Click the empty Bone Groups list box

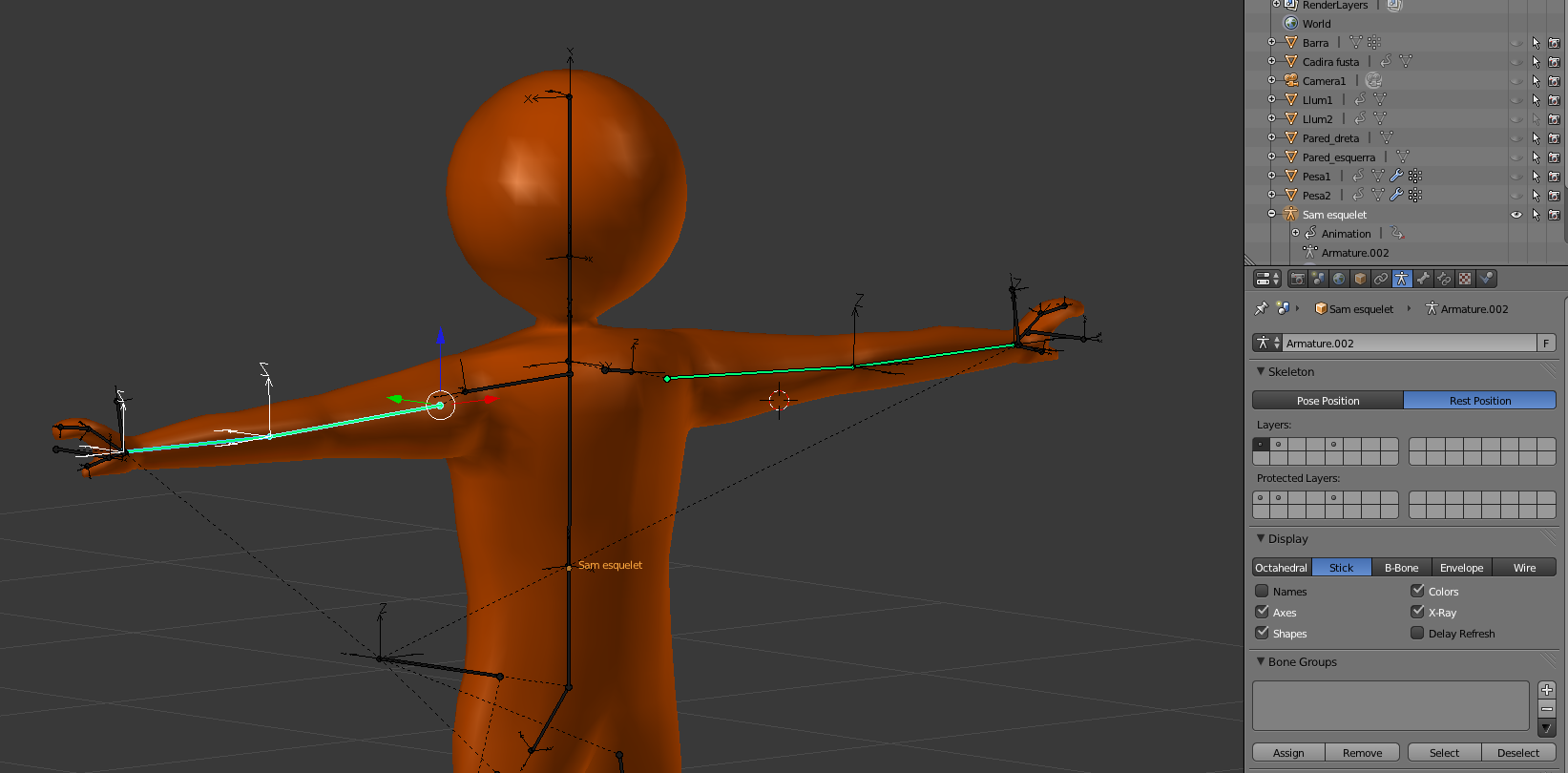1390,706
